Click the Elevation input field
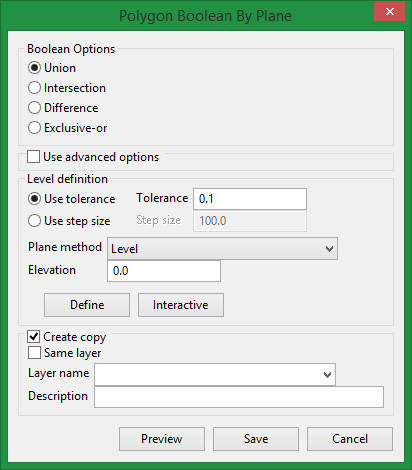412x470 pixels. point(164,271)
